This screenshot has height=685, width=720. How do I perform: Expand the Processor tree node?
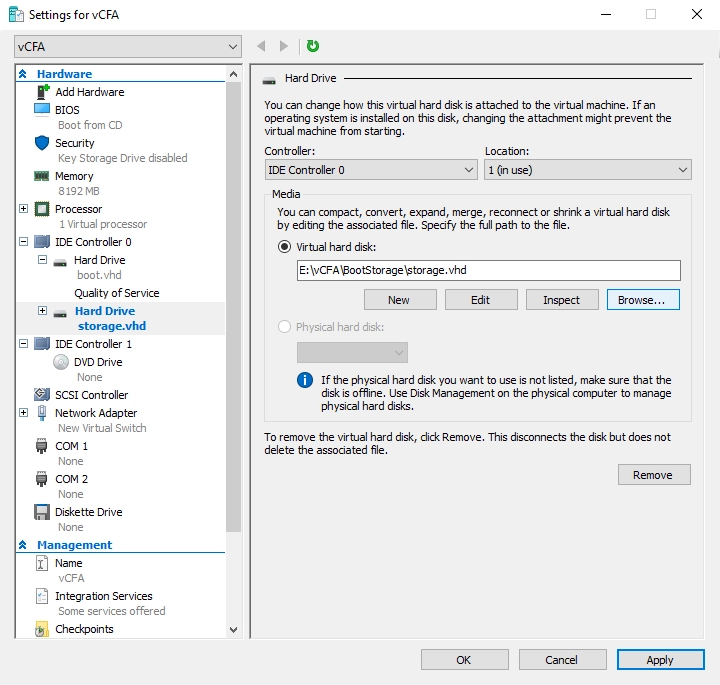23,209
